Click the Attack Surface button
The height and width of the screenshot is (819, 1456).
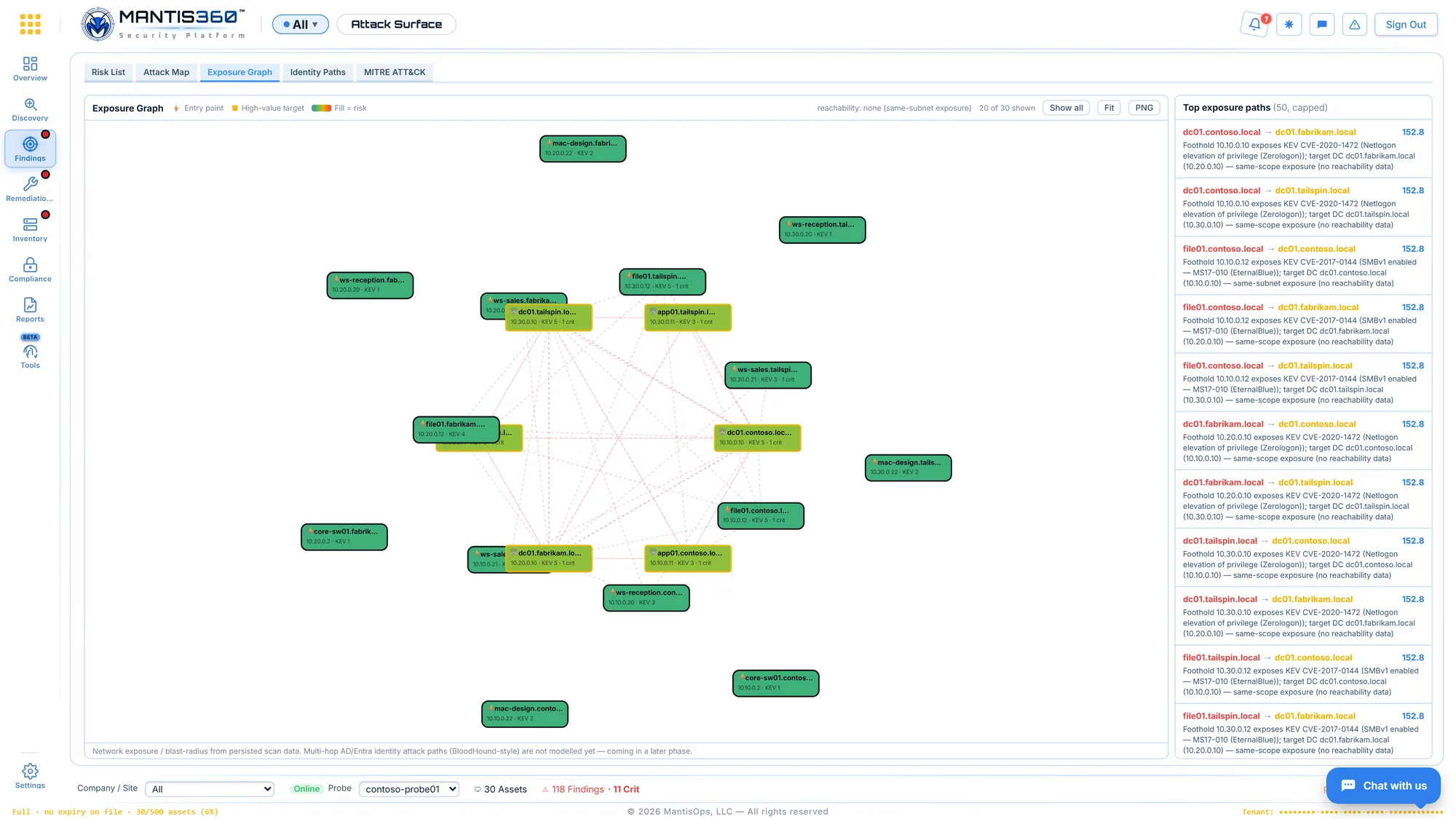(397, 24)
